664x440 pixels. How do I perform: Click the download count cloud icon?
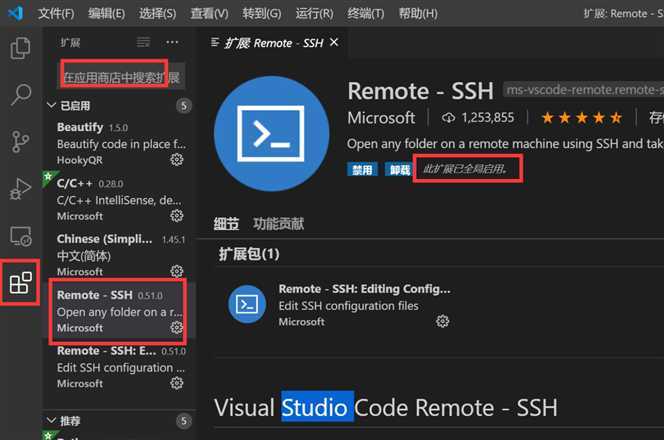(448, 117)
